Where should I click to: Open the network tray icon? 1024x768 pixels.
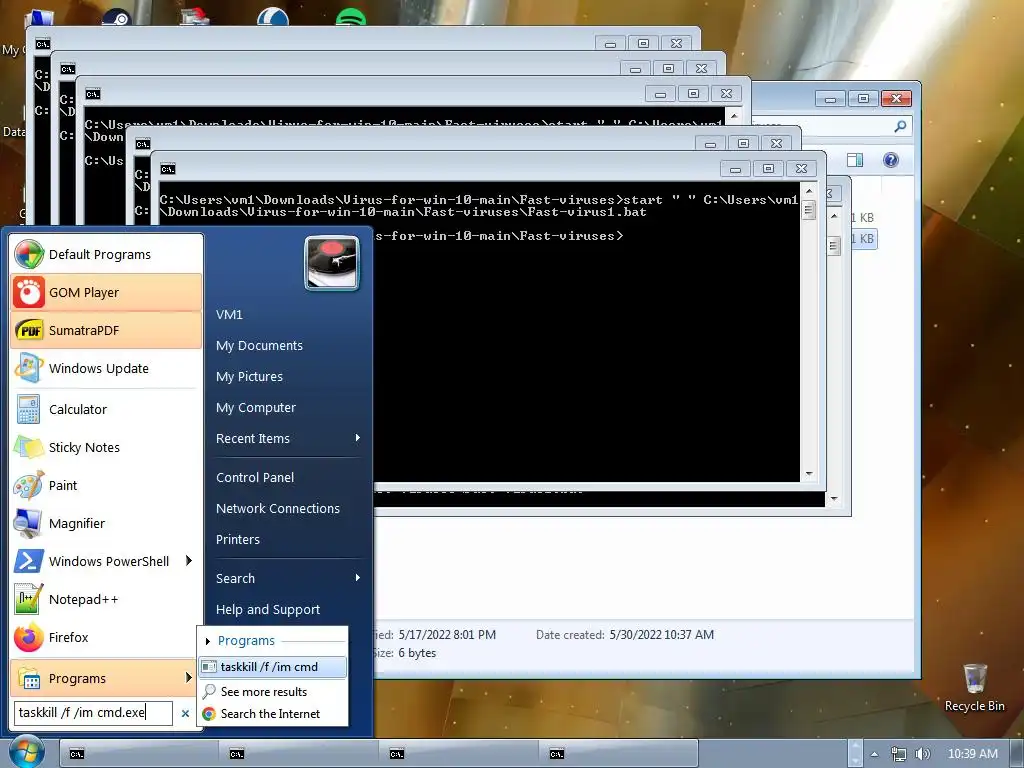click(899, 754)
